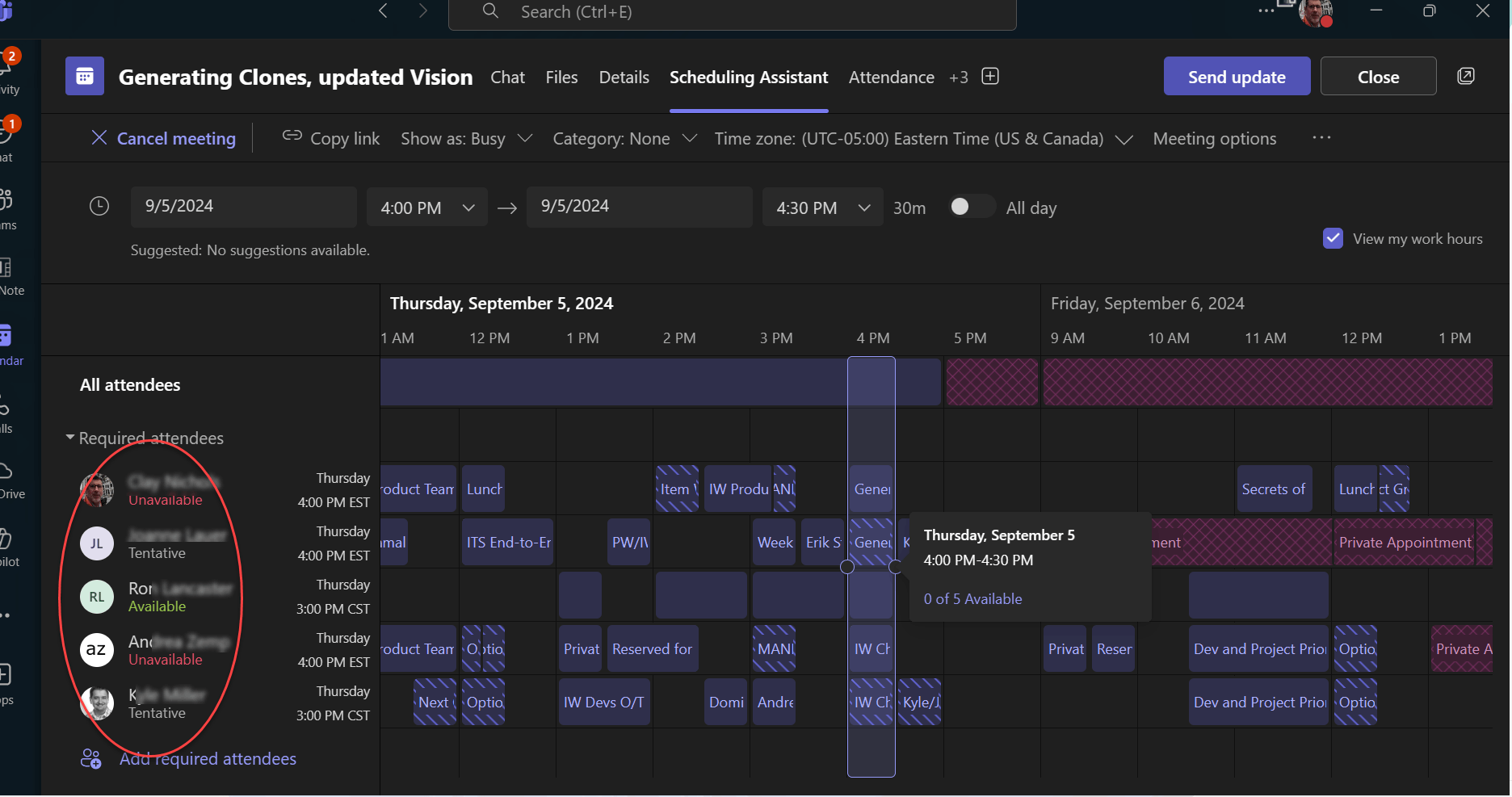Open the more options ellipsis in the meeting toolbar

[x=1321, y=138]
